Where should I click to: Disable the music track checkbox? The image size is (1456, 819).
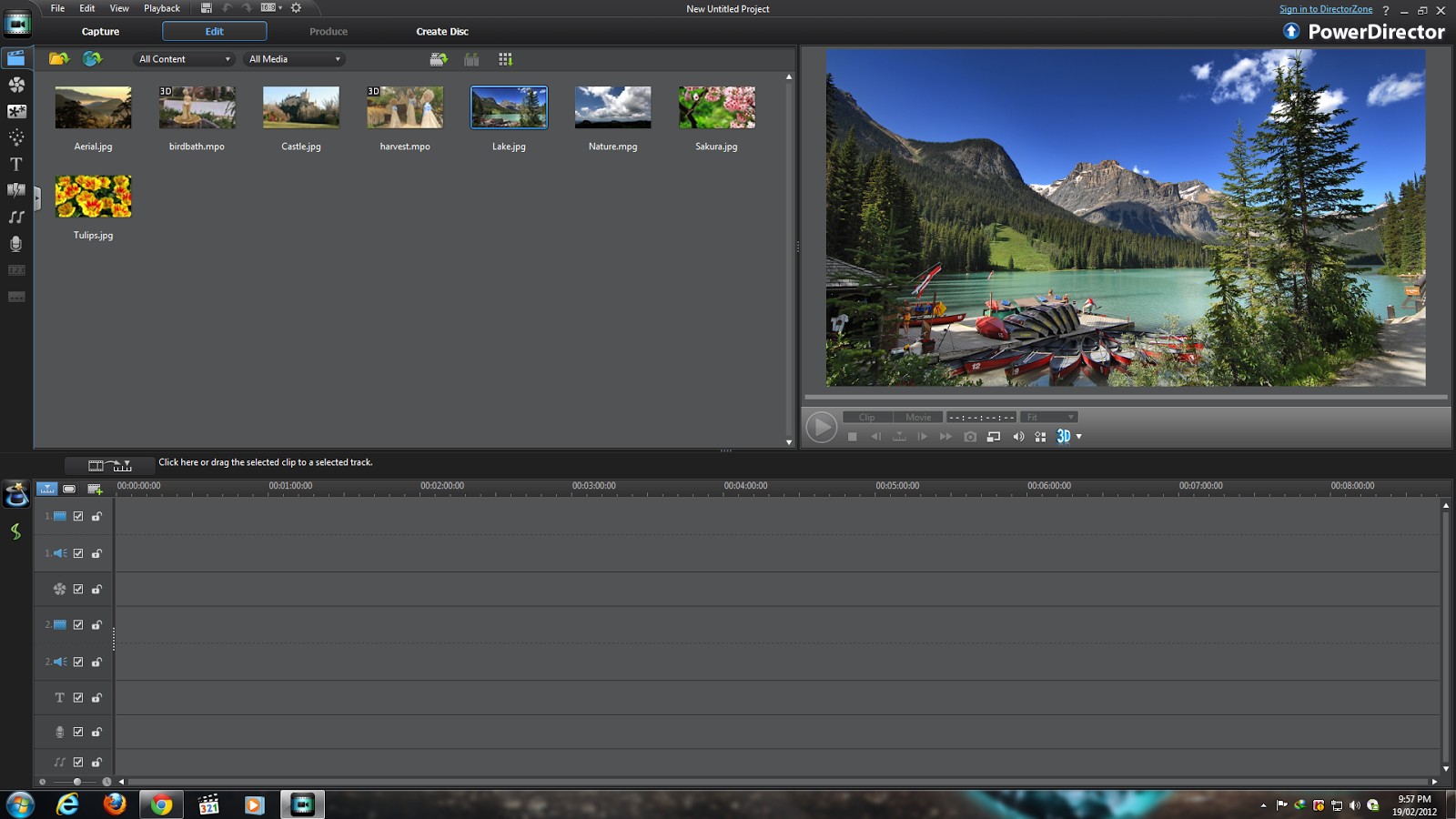tap(78, 763)
